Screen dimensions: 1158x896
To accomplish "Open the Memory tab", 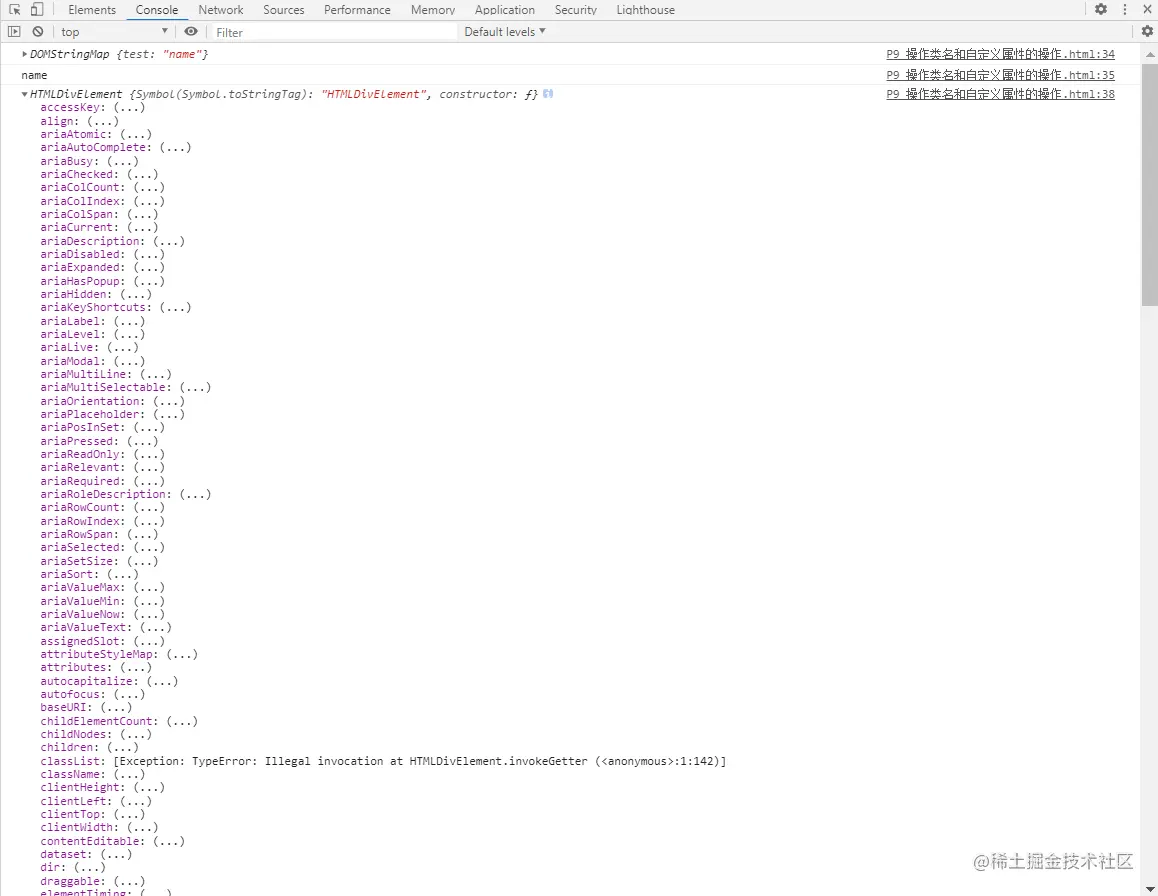I will tap(433, 10).
